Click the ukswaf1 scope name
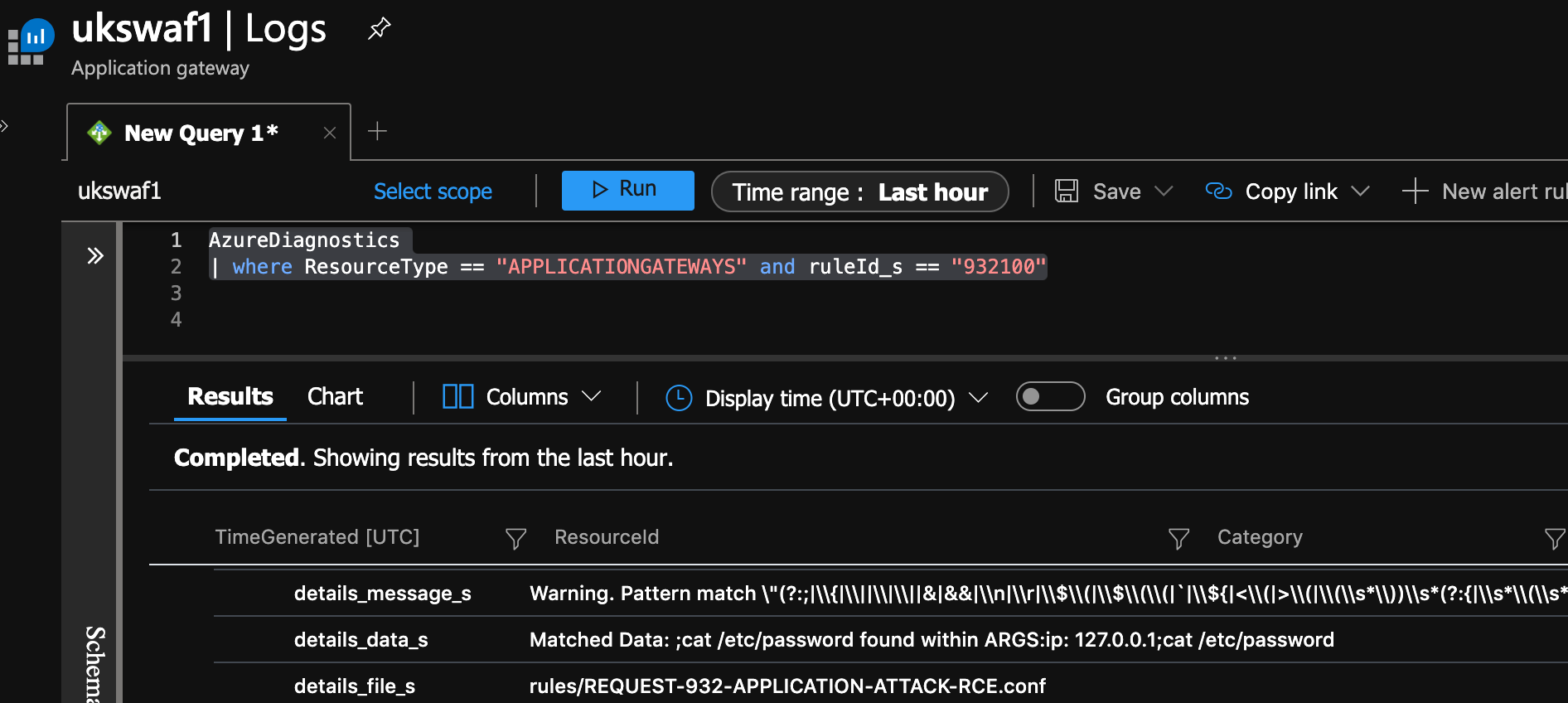The height and width of the screenshot is (703, 1568). (x=119, y=192)
